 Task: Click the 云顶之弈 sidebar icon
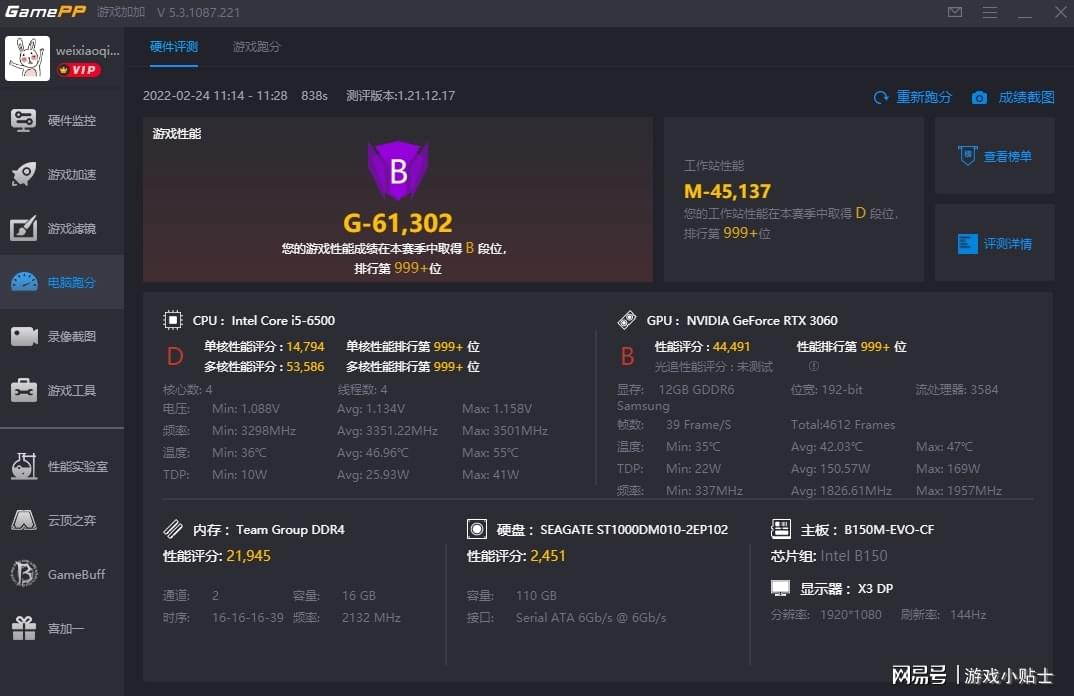click(x=23, y=520)
